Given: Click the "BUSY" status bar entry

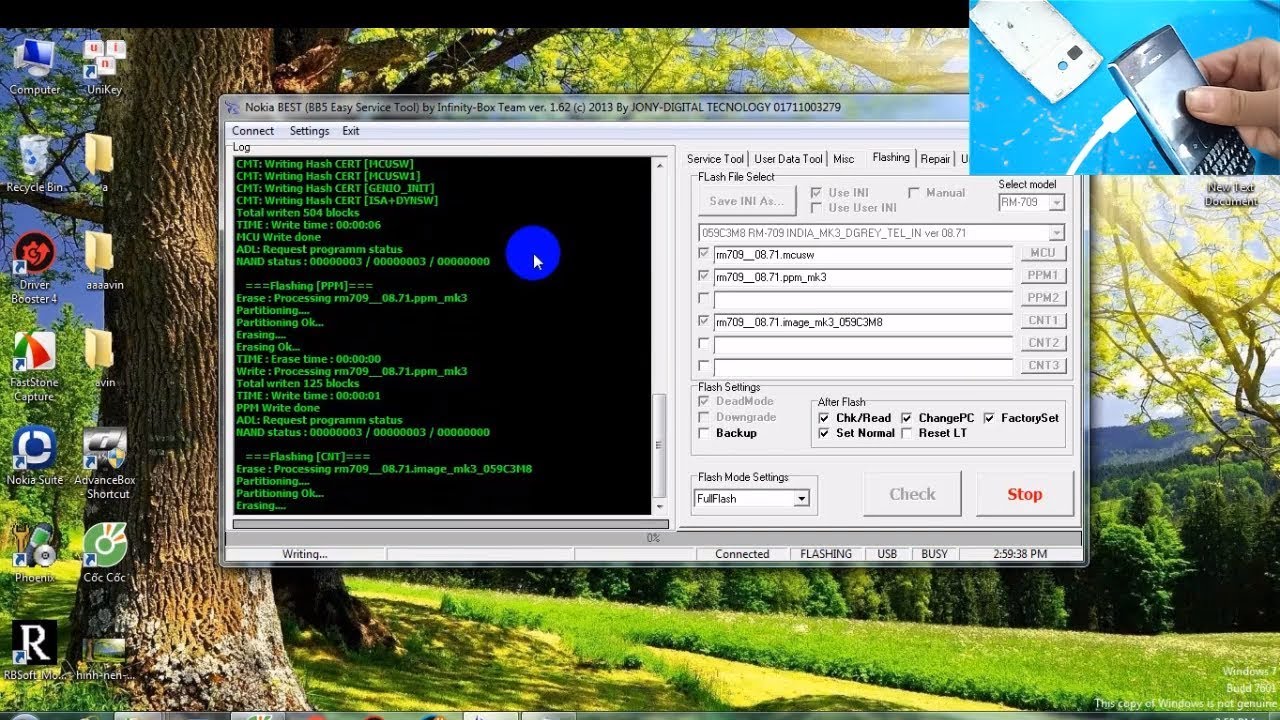Looking at the screenshot, I should [934, 554].
